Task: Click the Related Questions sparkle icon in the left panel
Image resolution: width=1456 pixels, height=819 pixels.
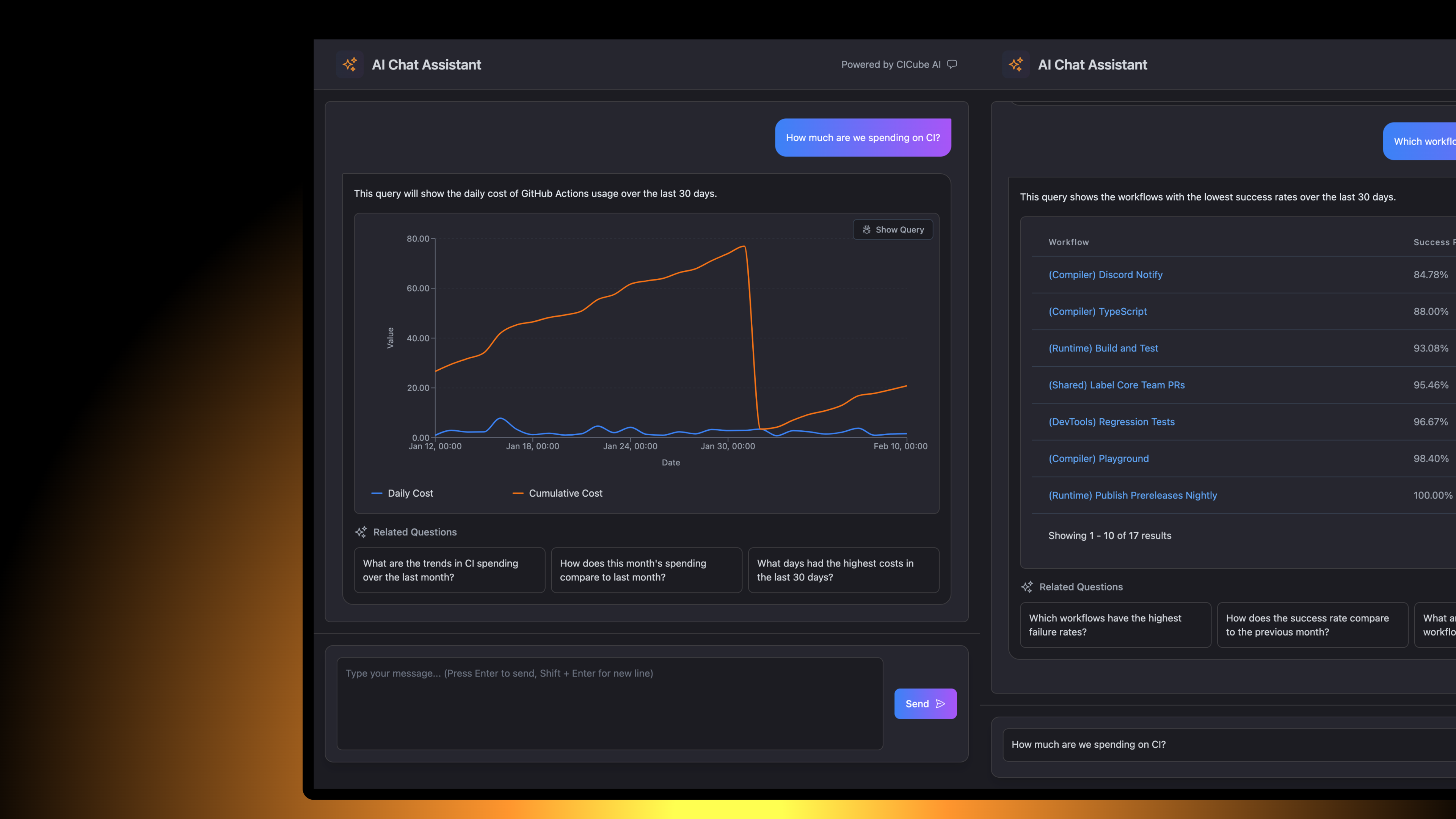Action: coord(360,532)
